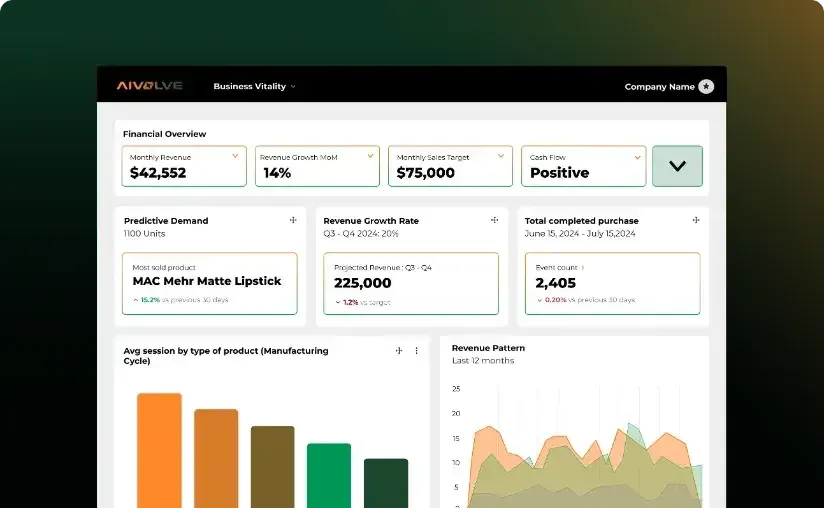Select the $42,552 monthly revenue value
Image resolution: width=824 pixels, height=508 pixels.
(158, 173)
